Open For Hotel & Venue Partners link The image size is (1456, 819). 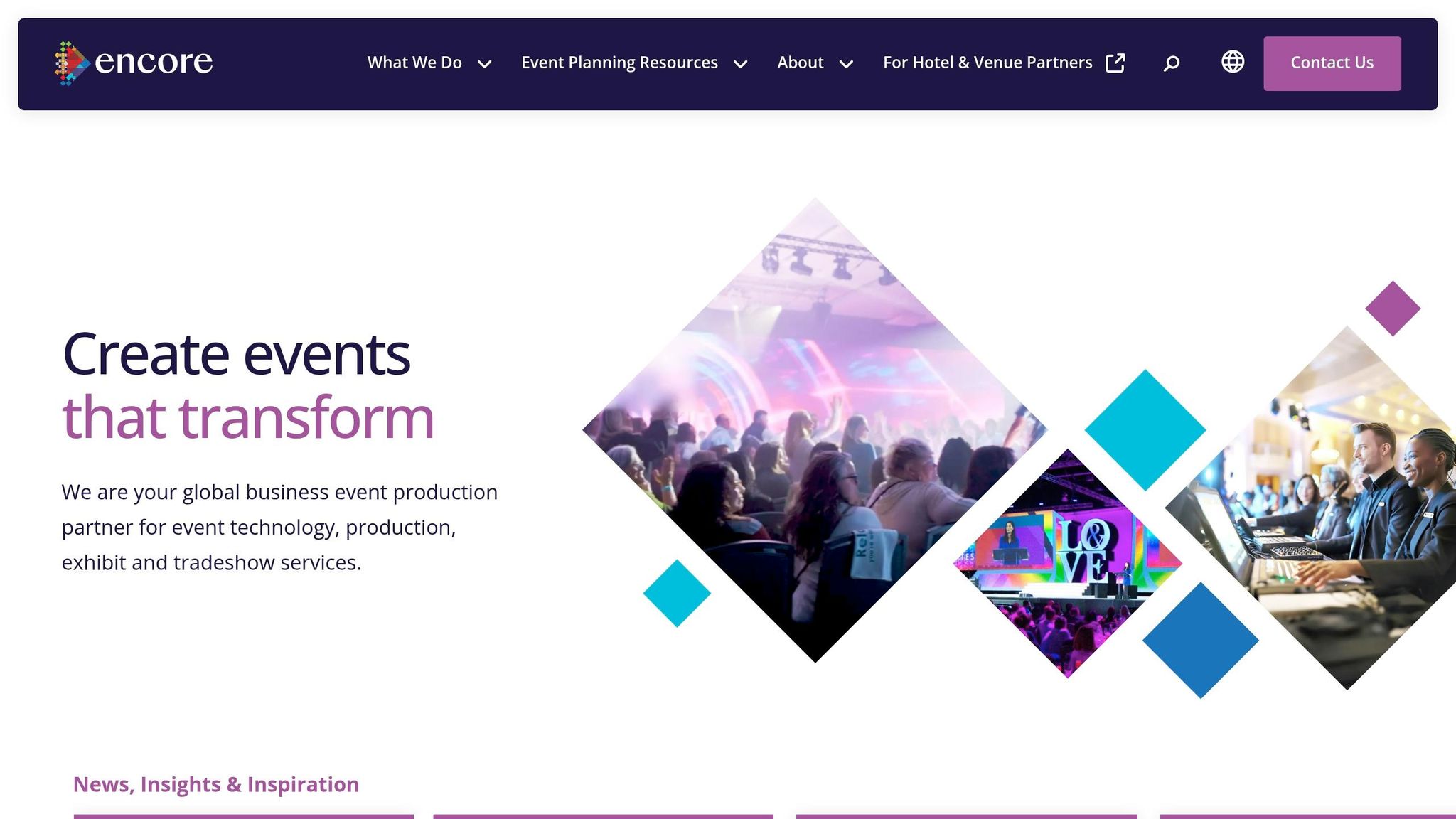987,63
